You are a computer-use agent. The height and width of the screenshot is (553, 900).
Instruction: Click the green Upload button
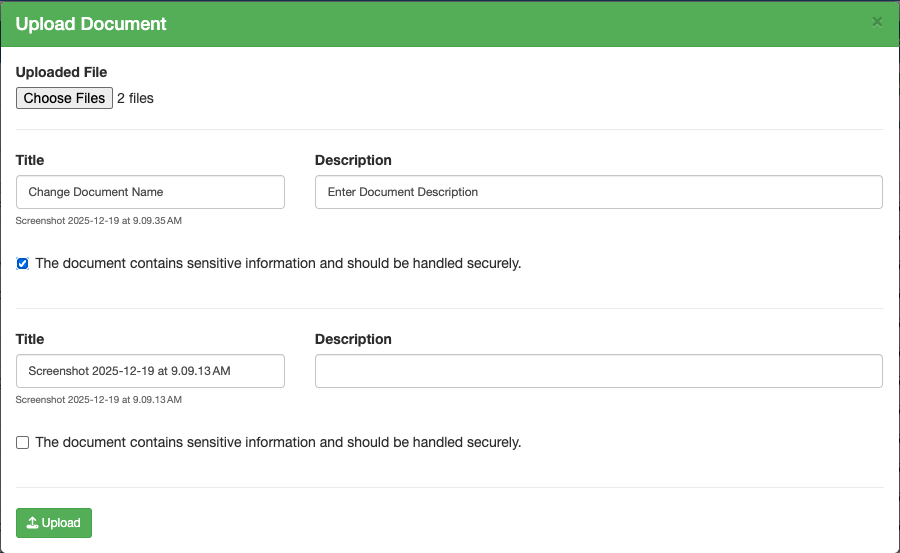point(54,523)
